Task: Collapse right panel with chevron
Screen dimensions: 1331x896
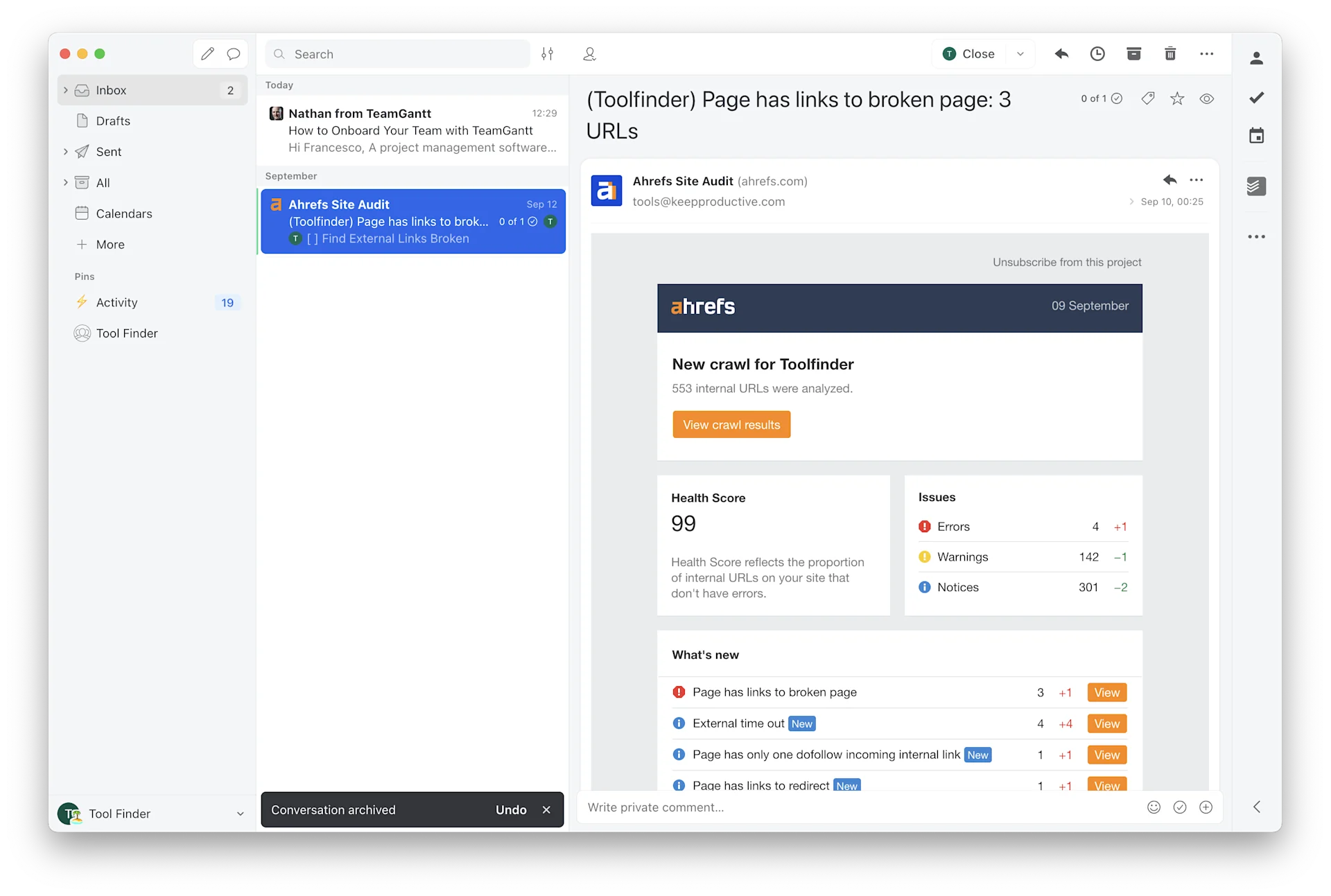Action: coord(1257,807)
